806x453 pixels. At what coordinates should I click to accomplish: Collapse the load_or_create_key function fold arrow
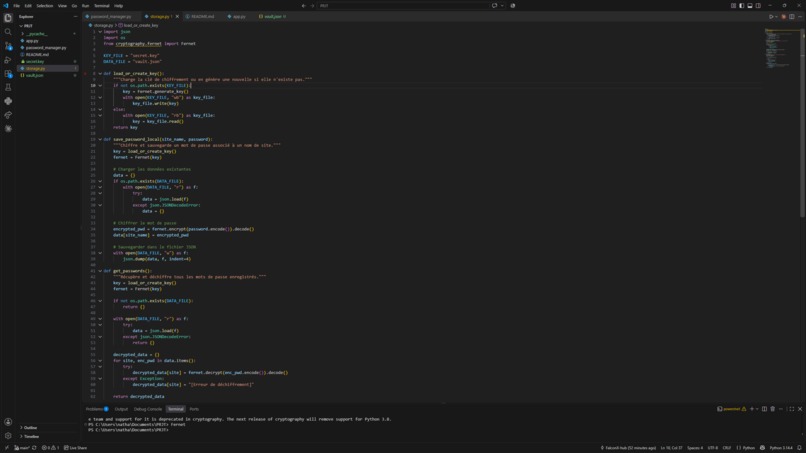(x=100, y=74)
